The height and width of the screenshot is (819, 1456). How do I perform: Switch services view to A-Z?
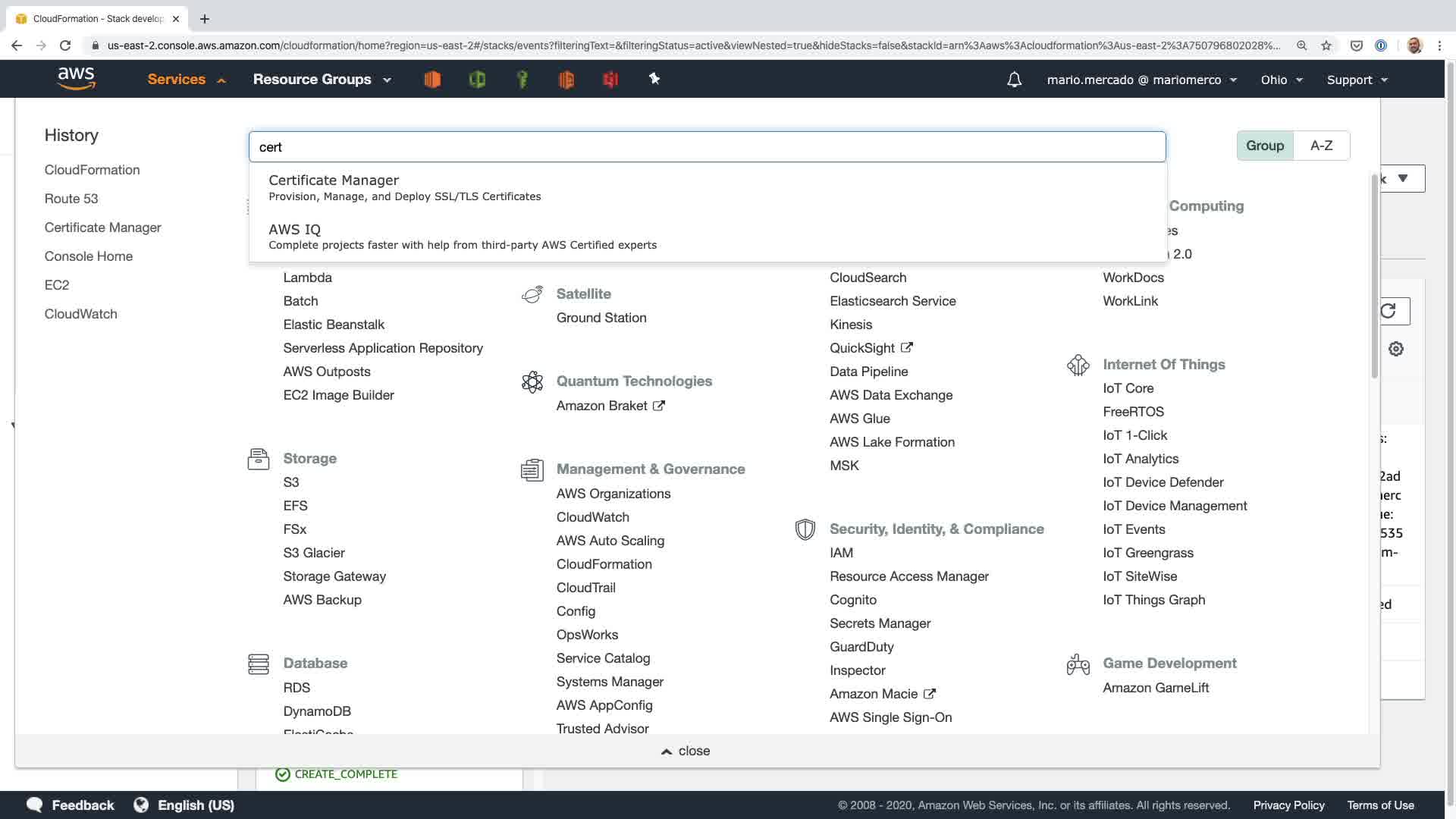point(1321,146)
